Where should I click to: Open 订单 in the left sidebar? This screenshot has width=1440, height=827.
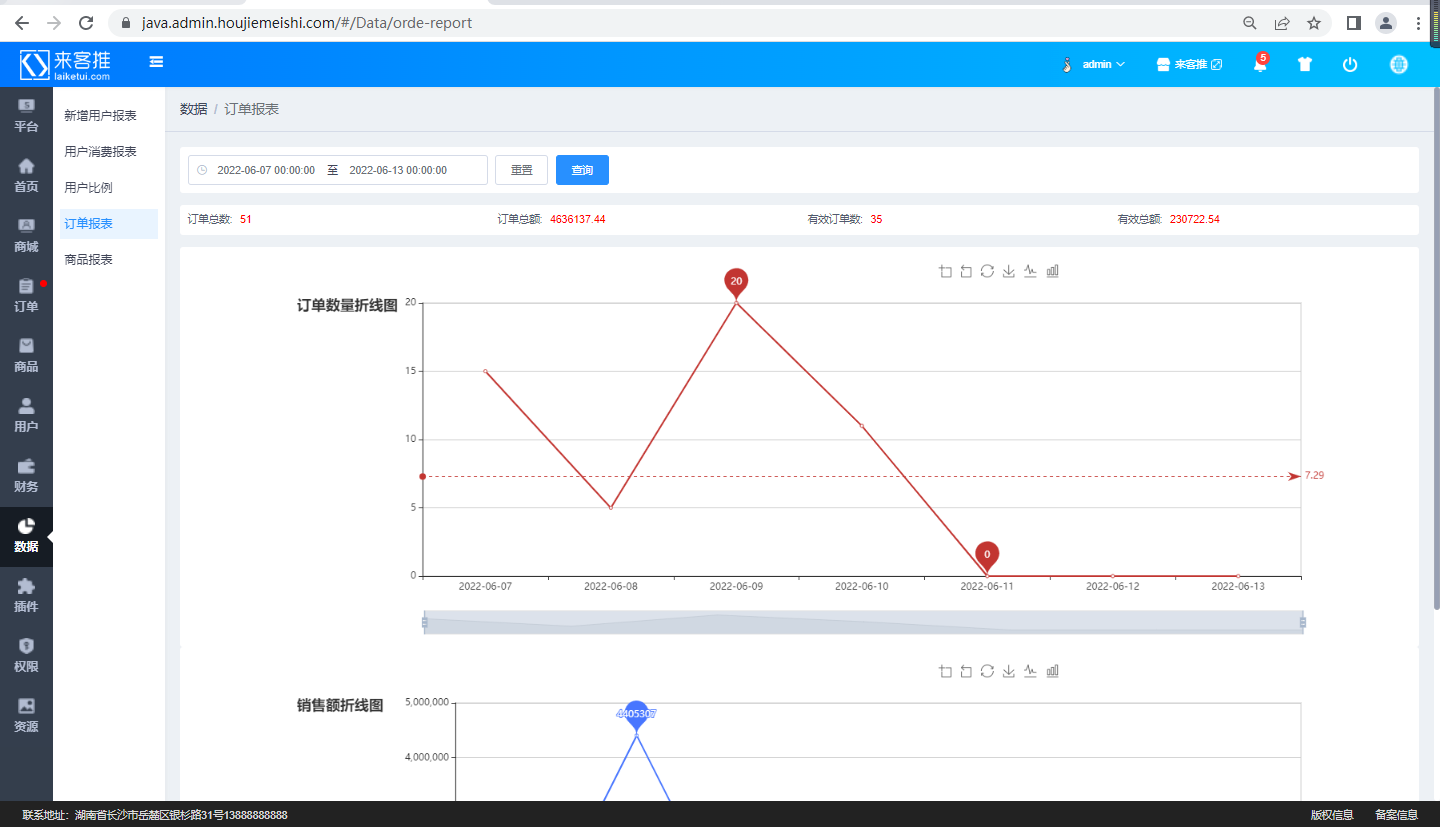26,296
